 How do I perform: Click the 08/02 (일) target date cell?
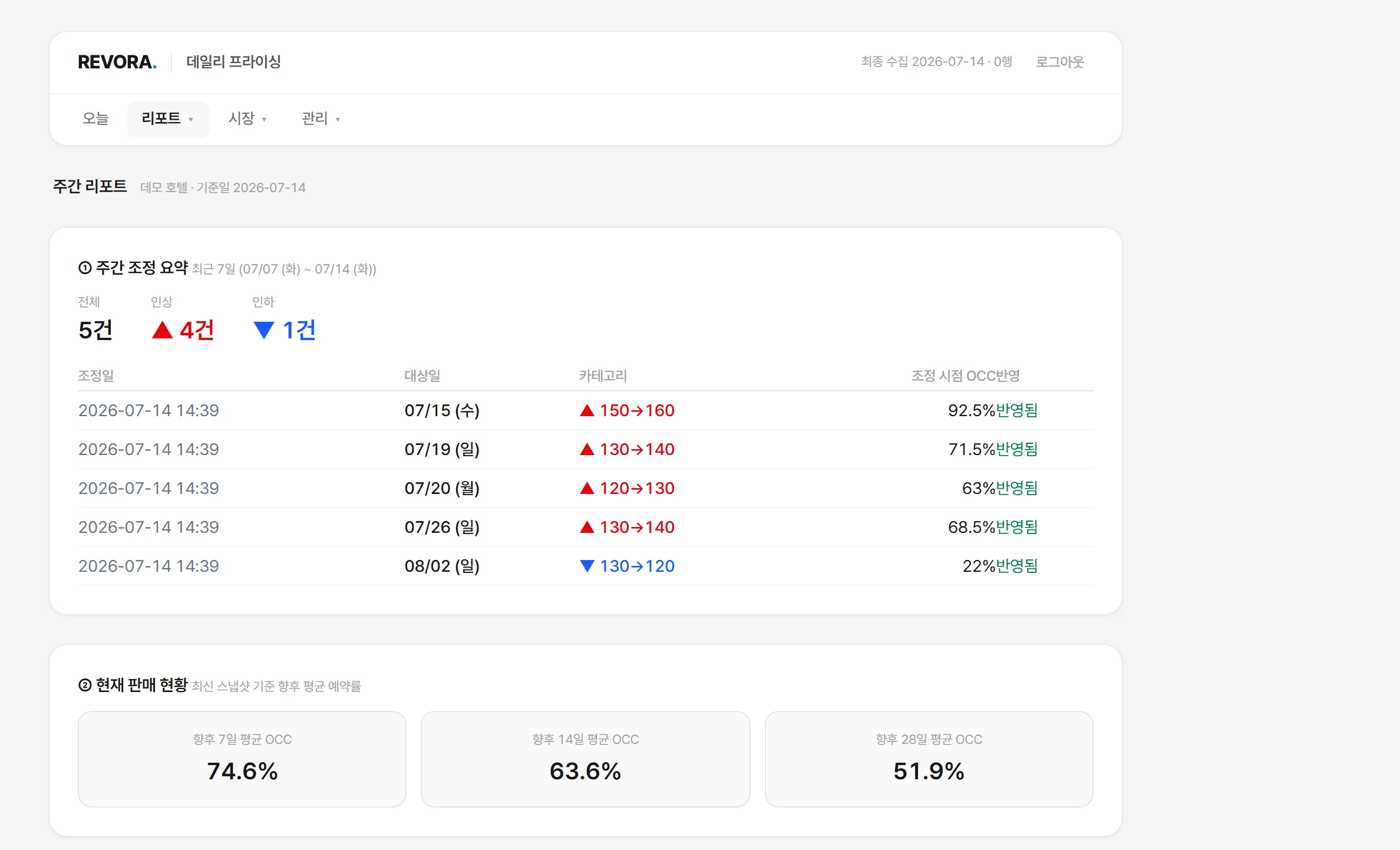(x=442, y=566)
